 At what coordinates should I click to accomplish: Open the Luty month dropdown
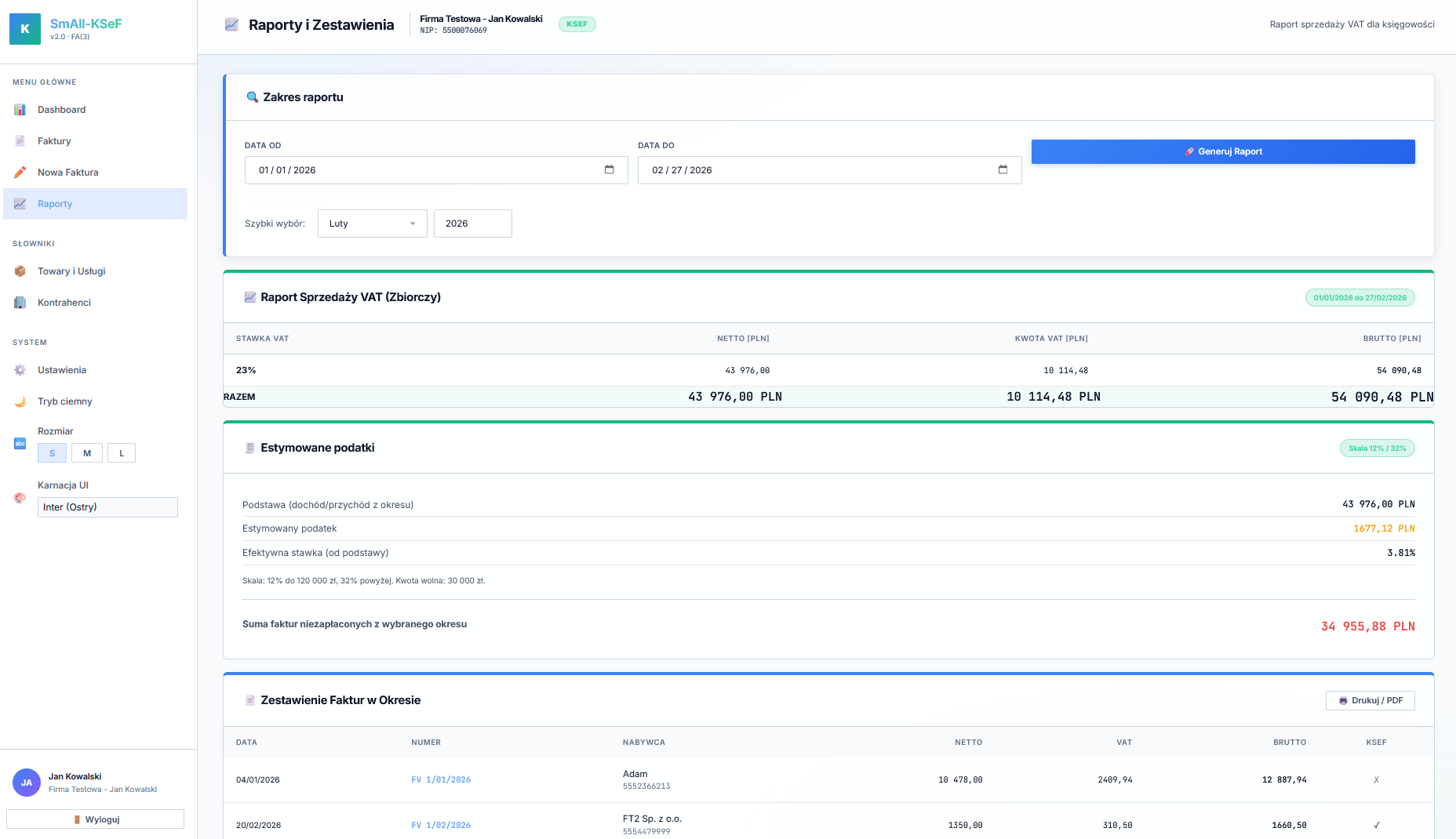tap(372, 223)
